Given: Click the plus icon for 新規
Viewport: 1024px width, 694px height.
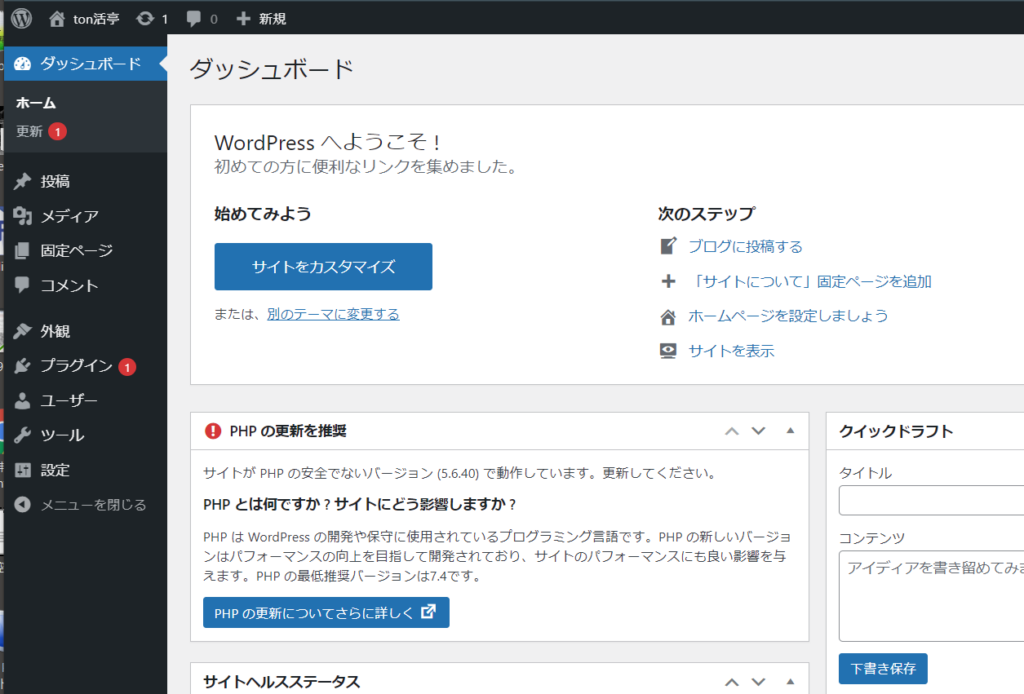Looking at the screenshot, I should (x=243, y=19).
